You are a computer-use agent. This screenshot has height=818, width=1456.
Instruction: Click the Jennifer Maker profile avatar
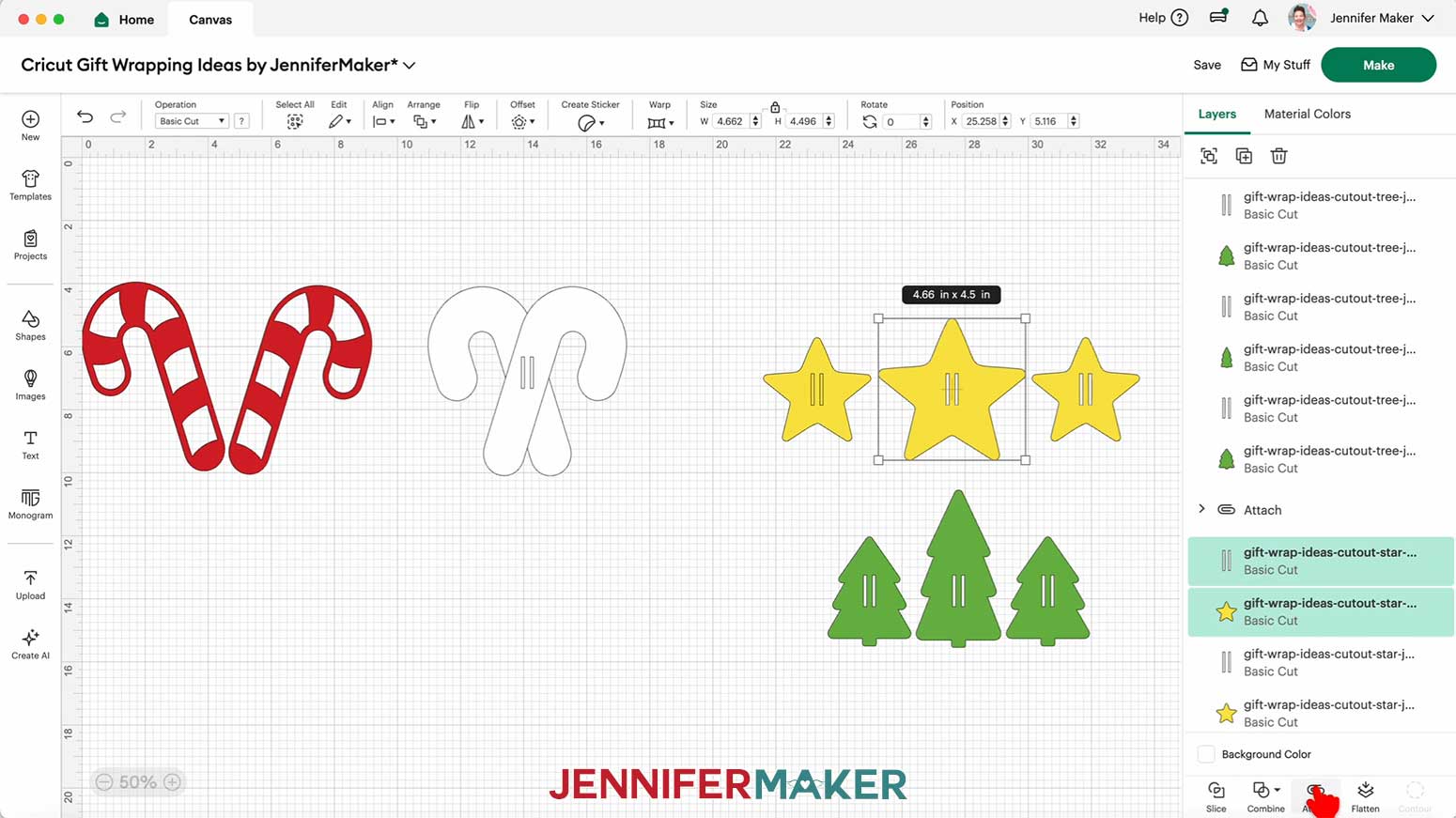click(x=1302, y=18)
